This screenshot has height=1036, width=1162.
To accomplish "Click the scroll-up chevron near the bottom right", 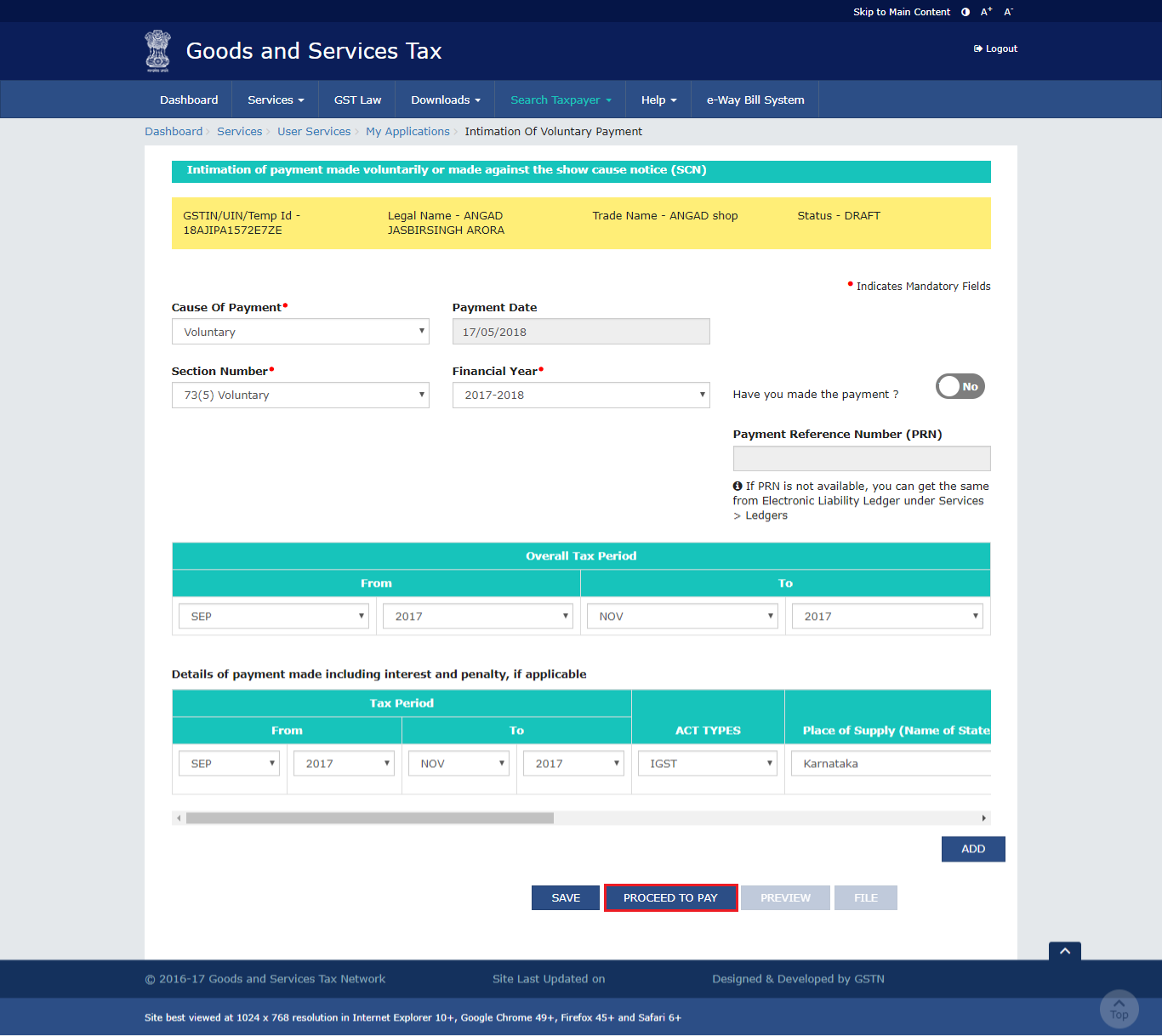I will (1064, 951).
